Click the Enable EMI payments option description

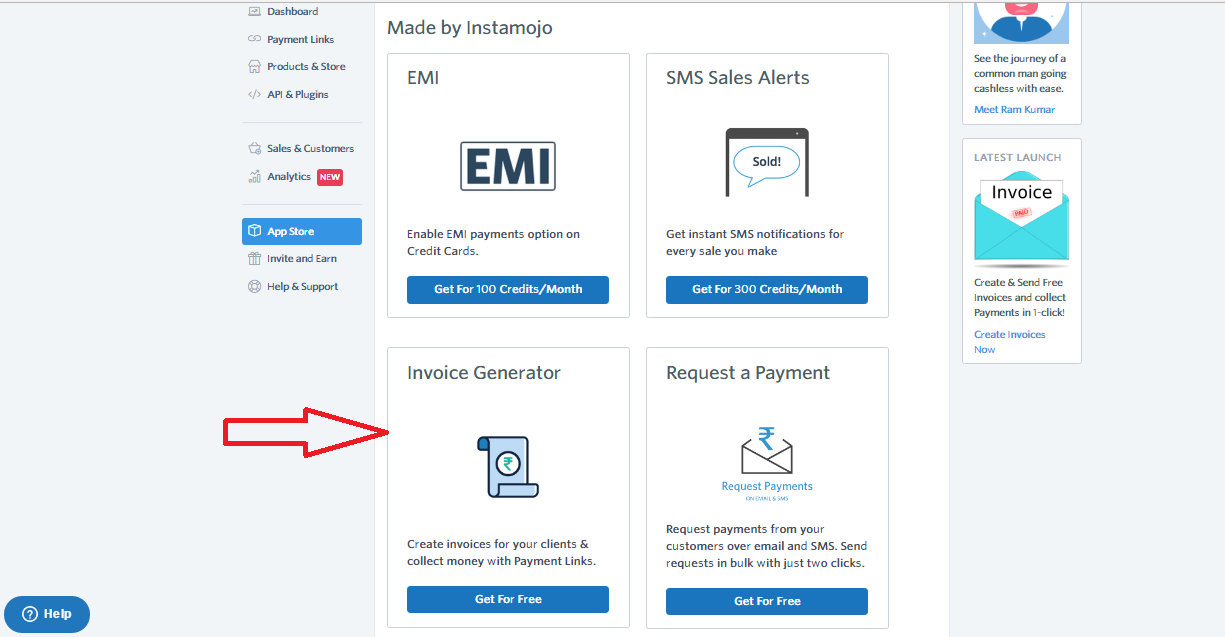493,243
